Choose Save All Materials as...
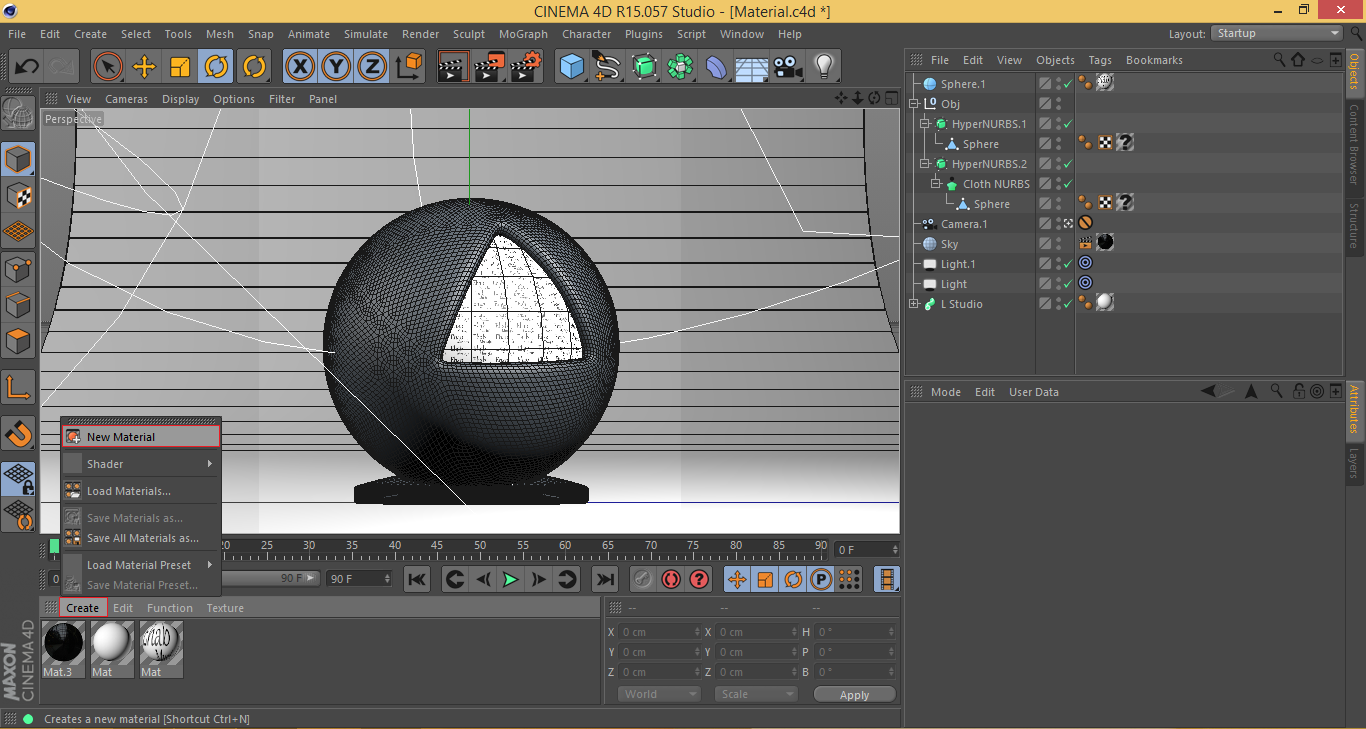 [141, 538]
